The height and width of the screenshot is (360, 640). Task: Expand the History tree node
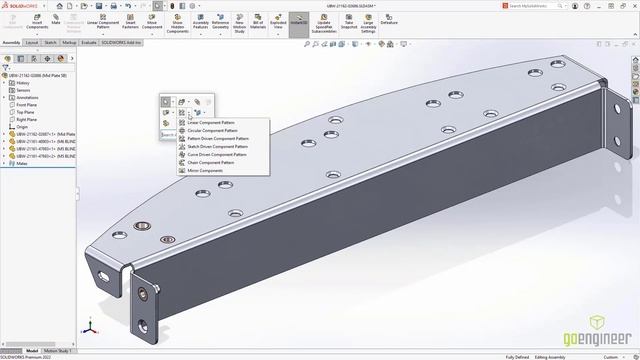point(4,83)
